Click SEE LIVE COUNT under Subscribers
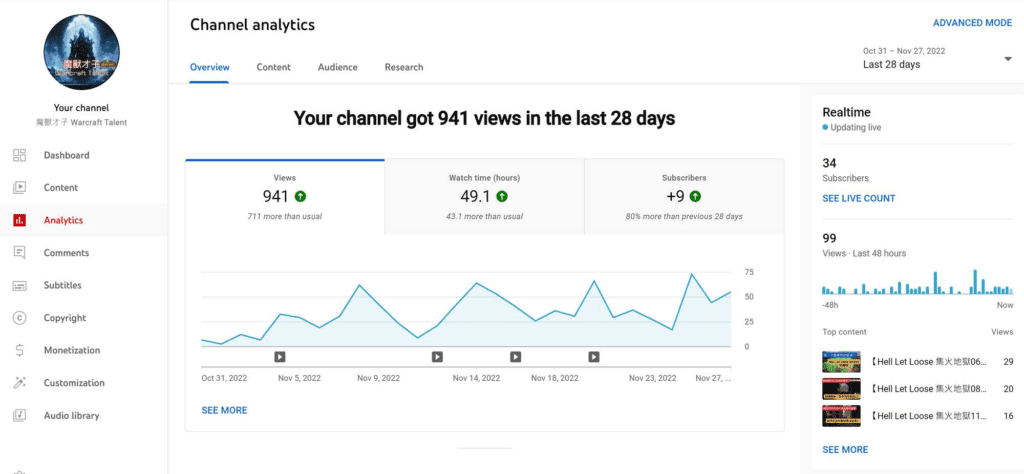 [858, 198]
